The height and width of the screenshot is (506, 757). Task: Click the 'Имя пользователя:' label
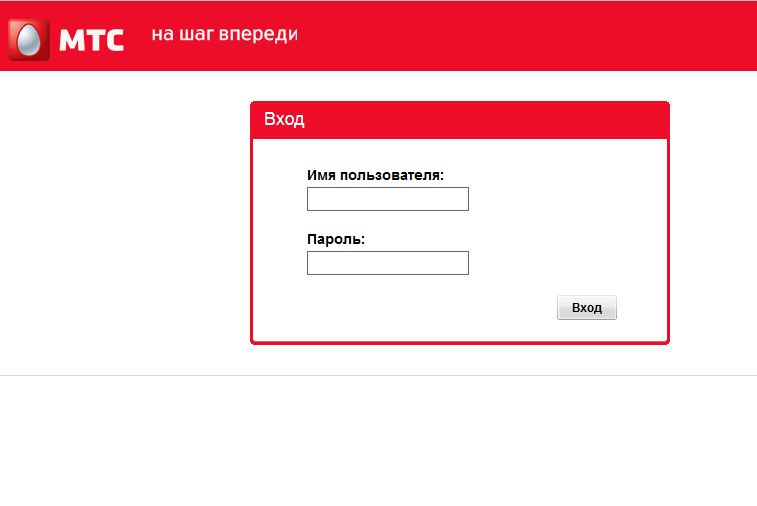tap(375, 175)
